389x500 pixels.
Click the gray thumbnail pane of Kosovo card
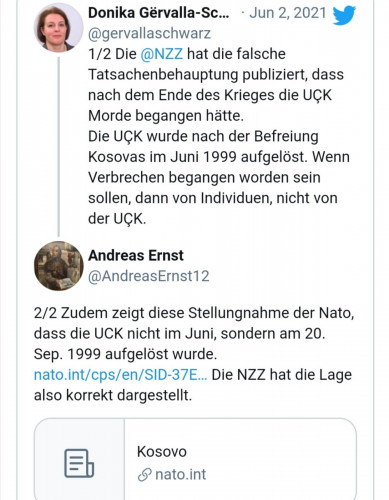pos(79,459)
